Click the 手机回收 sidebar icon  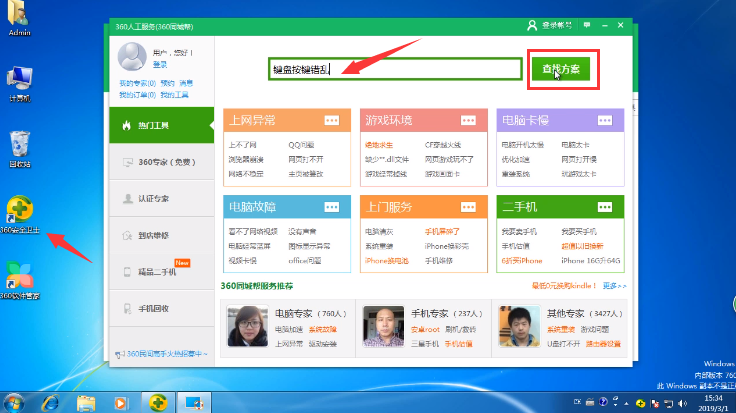coord(127,308)
